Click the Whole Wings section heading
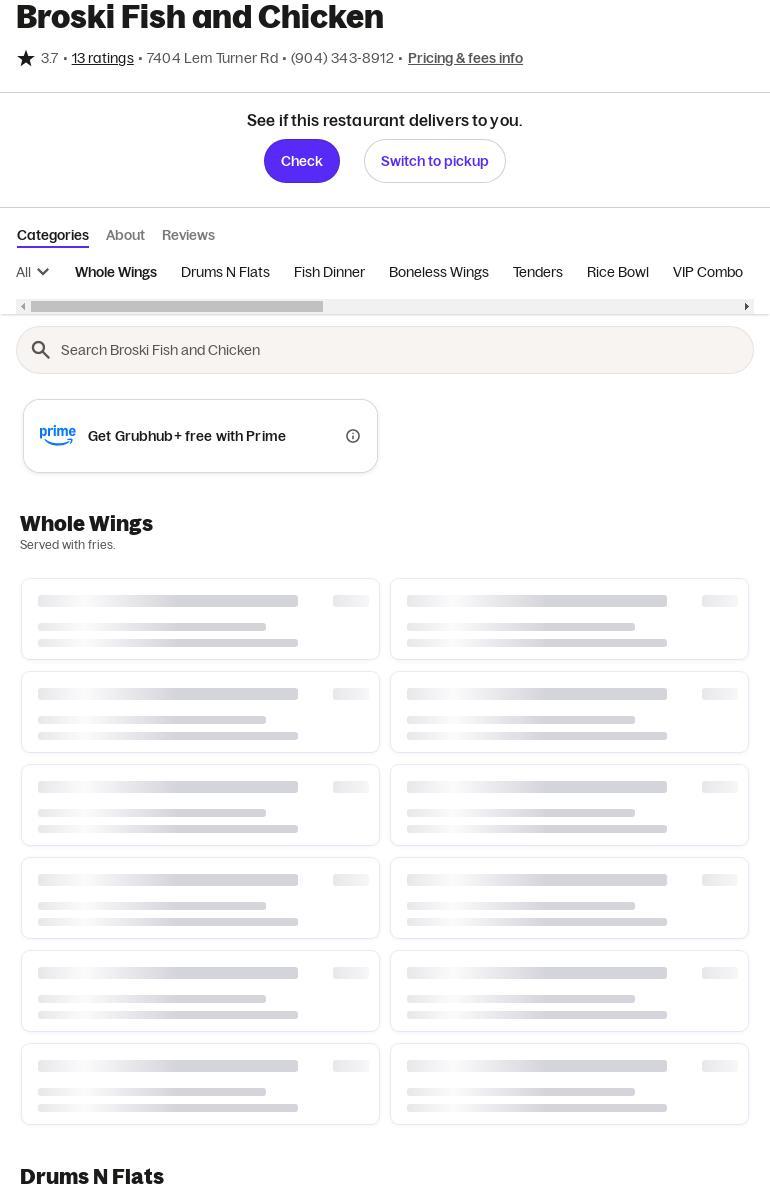The width and height of the screenshot is (770, 1203). pyautogui.click(x=86, y=524)
